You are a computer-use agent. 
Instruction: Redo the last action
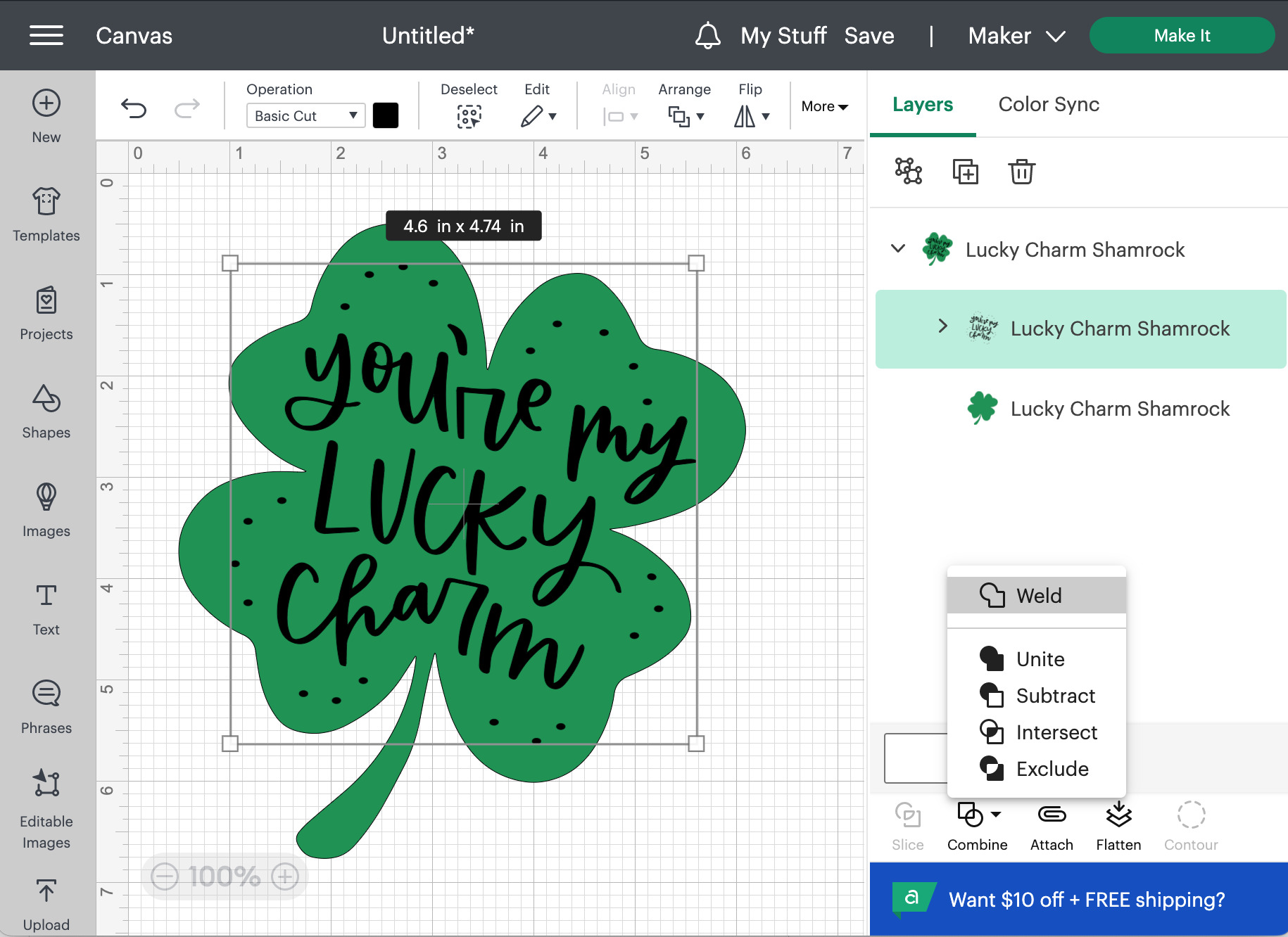pyautogui.click(x=187, y=108)
